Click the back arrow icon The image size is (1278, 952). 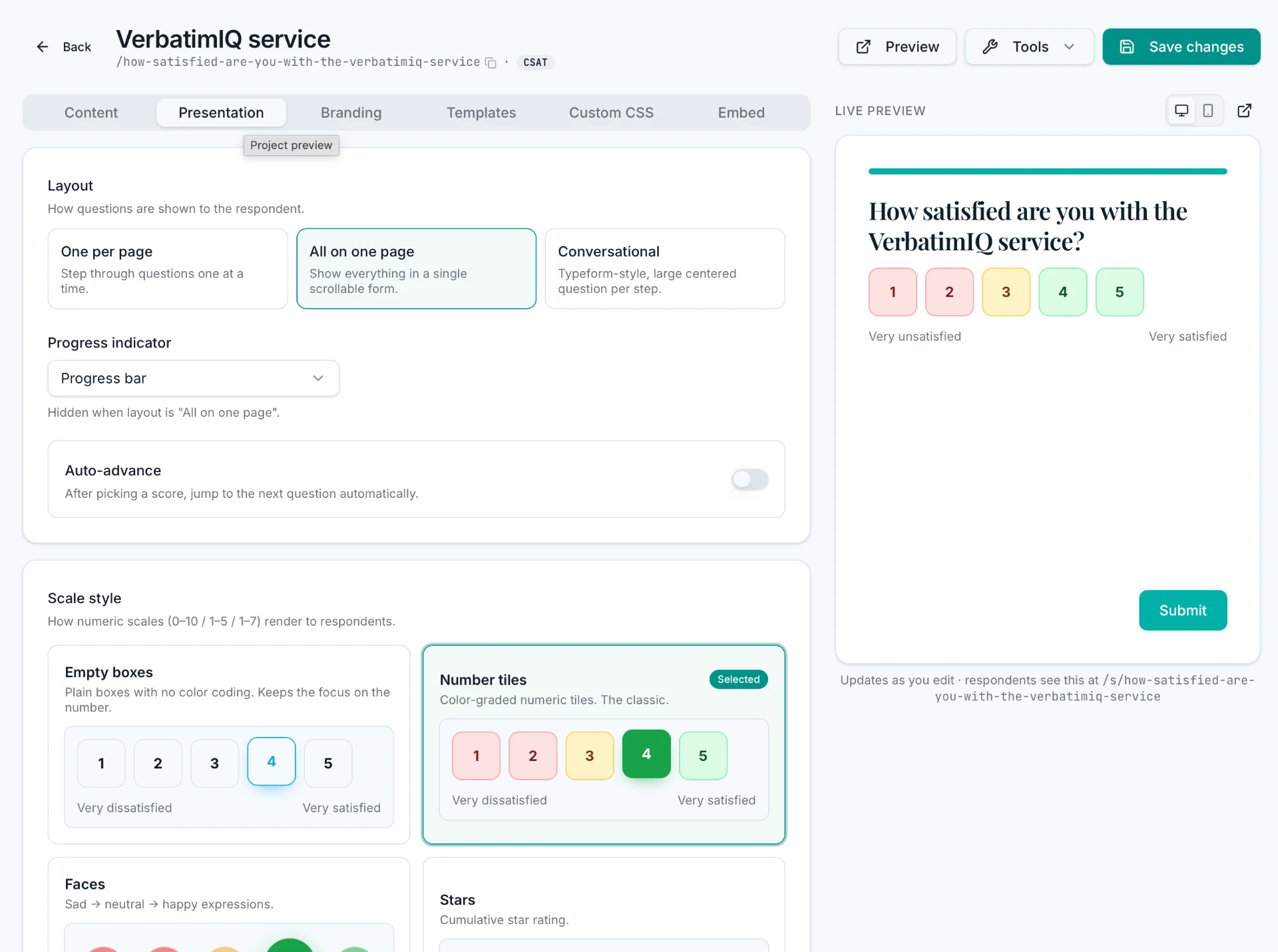pos(43,47)
